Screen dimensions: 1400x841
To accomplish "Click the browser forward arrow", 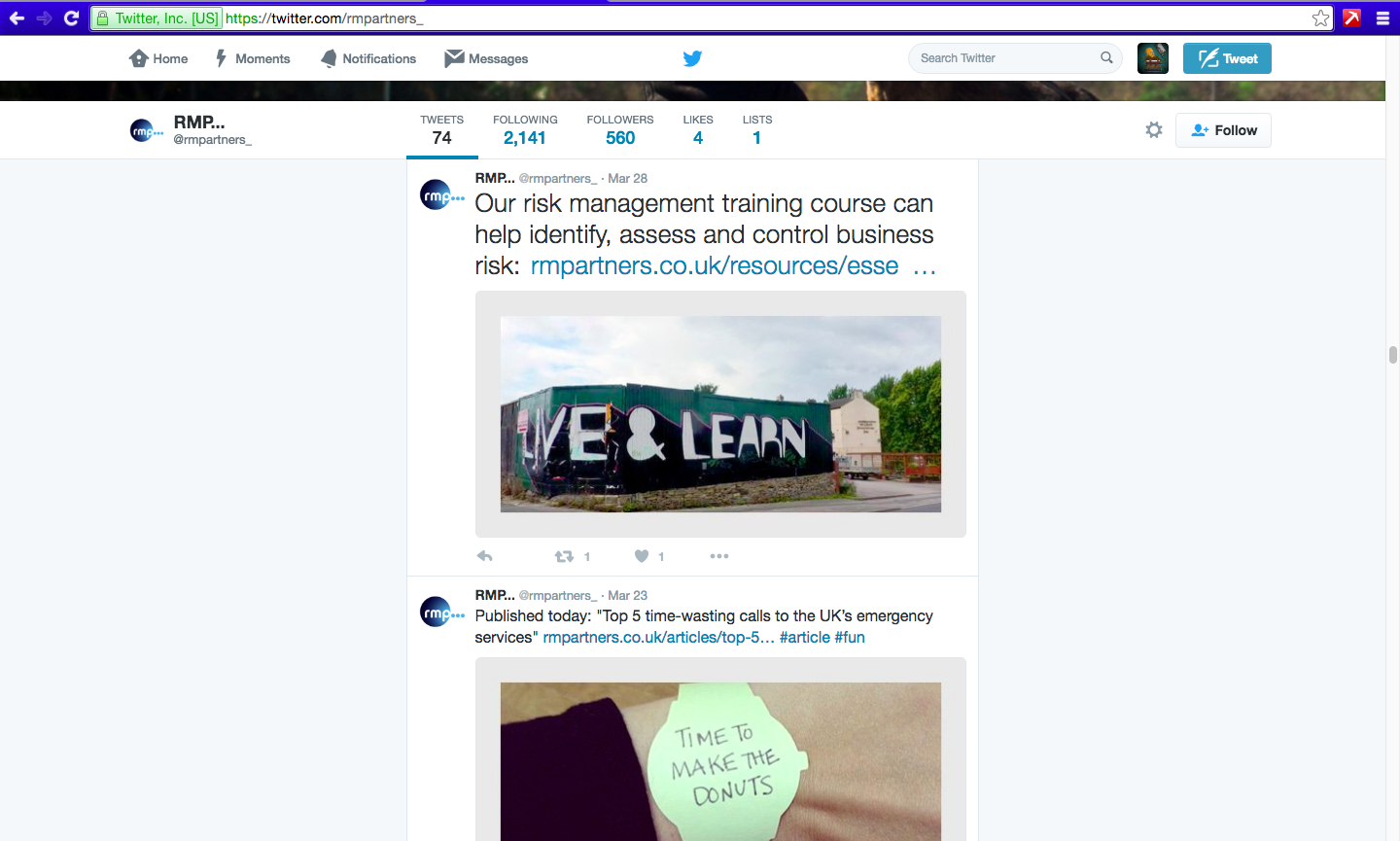I will tap(44, 18).
